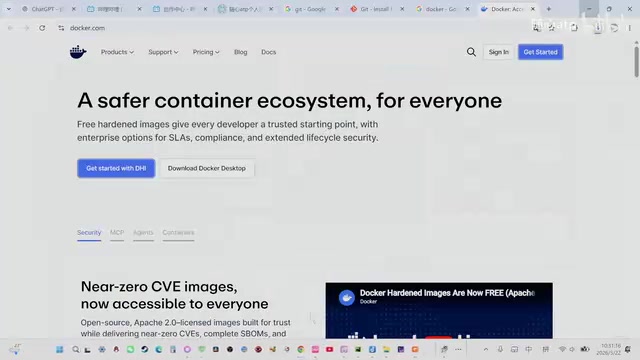This screenshot has height=360, width=640.
Task: Switch the Chinese input method indicator
Action: click(x=529, y=349)
